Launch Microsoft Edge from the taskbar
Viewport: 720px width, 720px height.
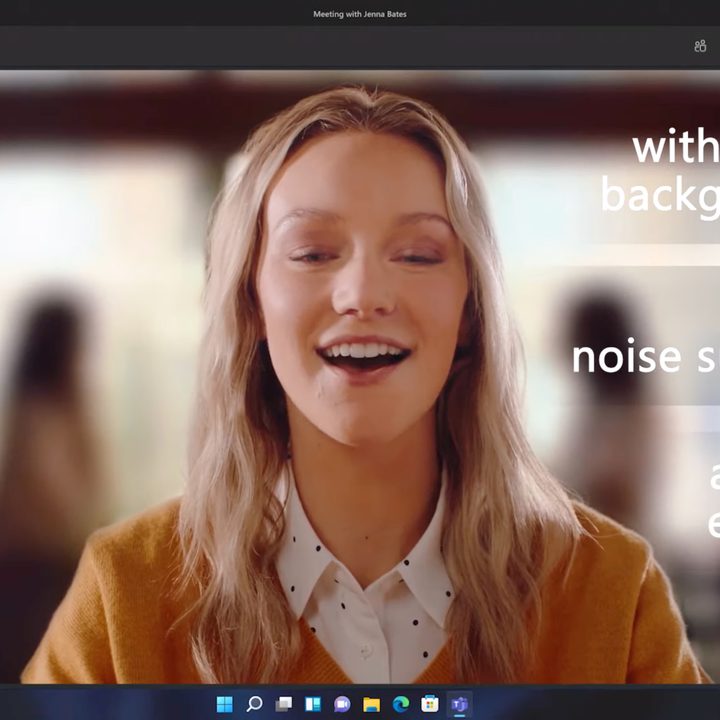[401, 704]
